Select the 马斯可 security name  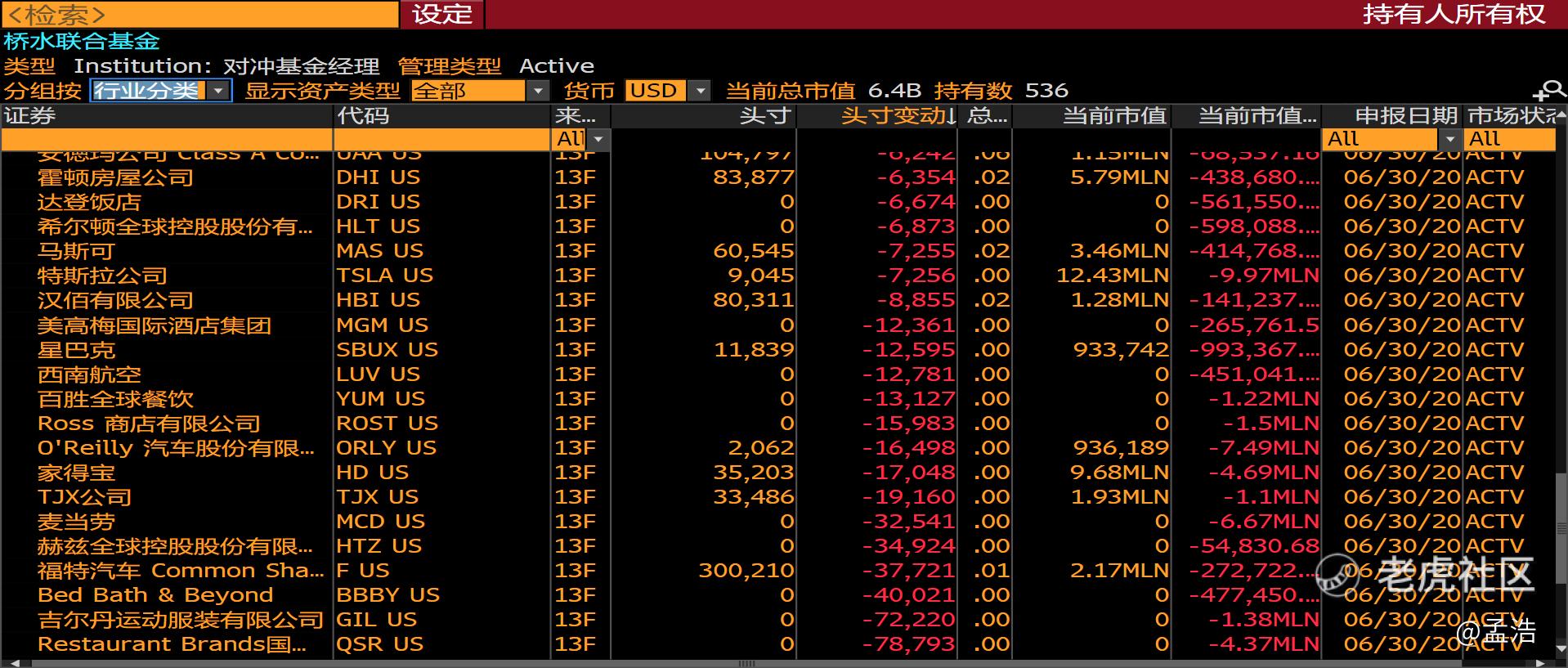tap(76, 251)
